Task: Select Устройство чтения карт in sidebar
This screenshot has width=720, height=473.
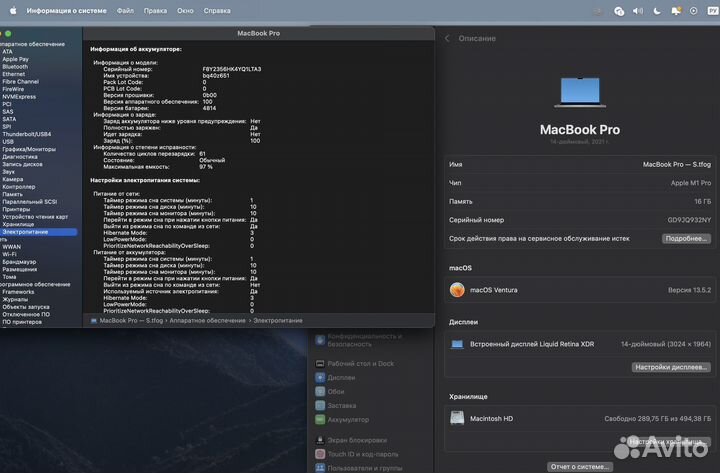Action: tap(35, 217)
